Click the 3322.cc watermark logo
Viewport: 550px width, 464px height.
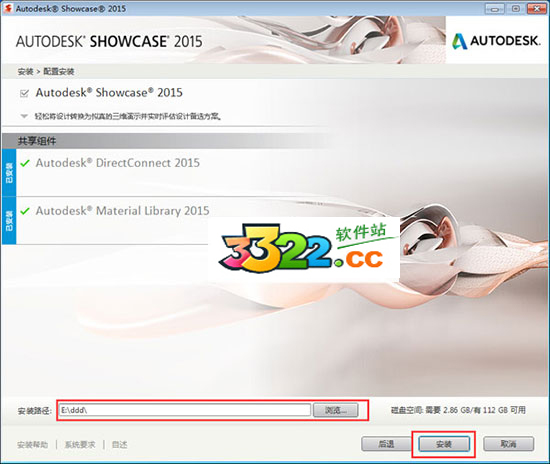tap(304, 249)
